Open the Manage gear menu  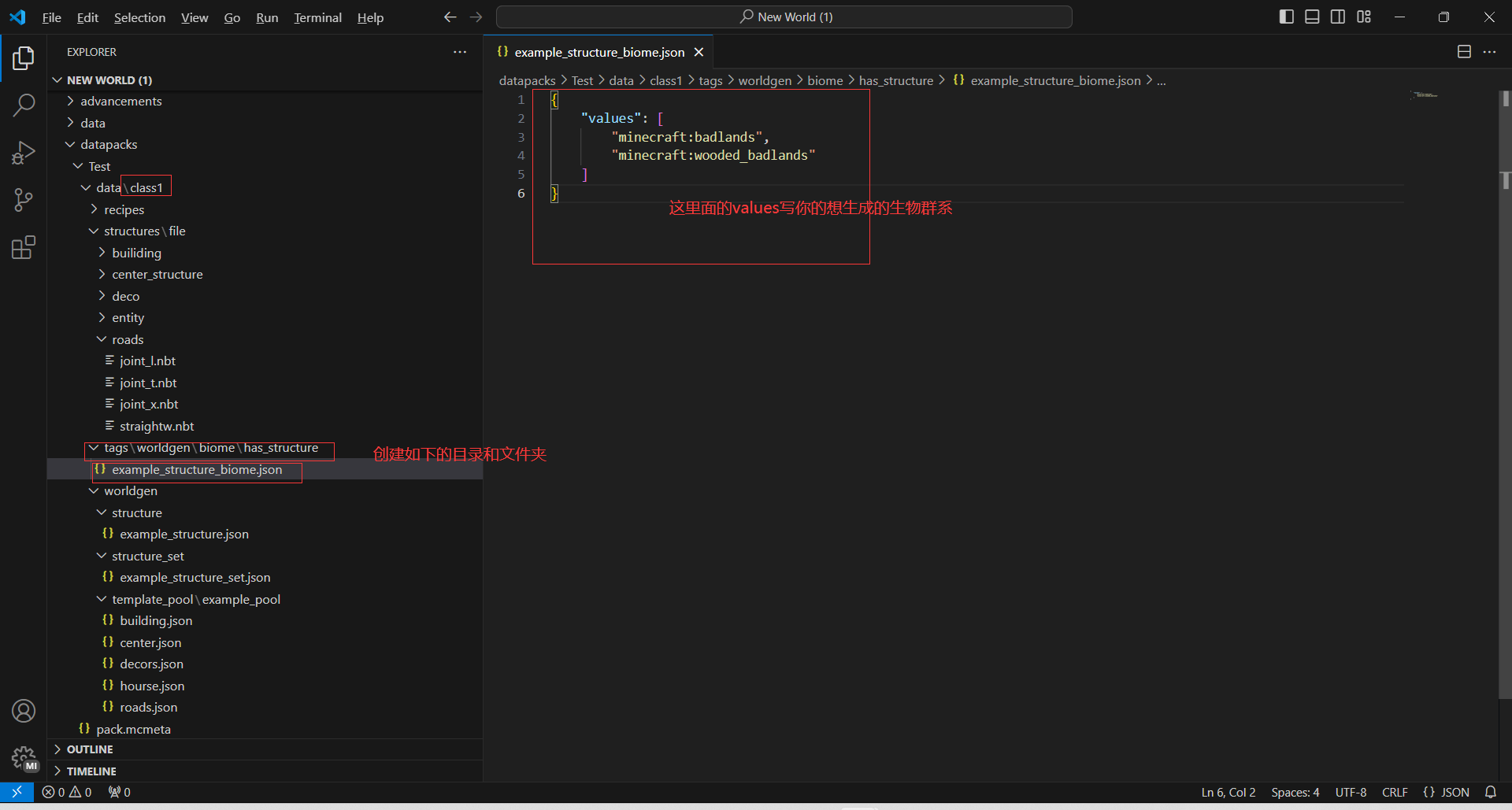24,759
